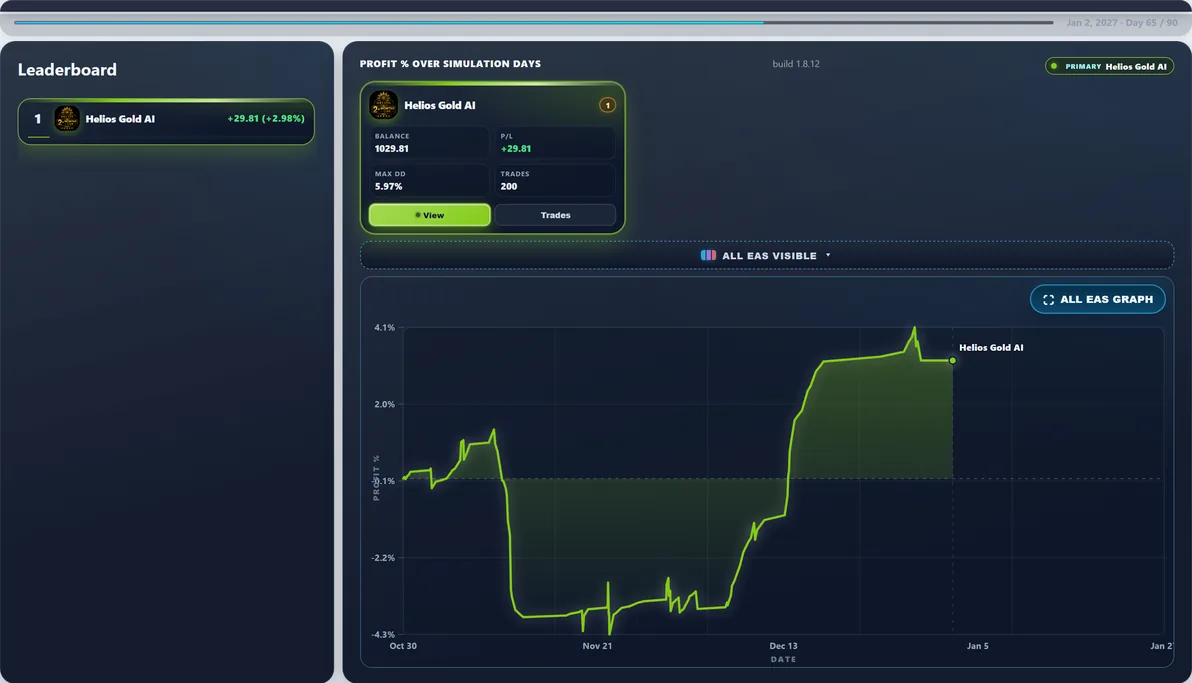Click the colored bars icon beside All EAs Visible
The image size is (1192, 683).
[708, 256]
